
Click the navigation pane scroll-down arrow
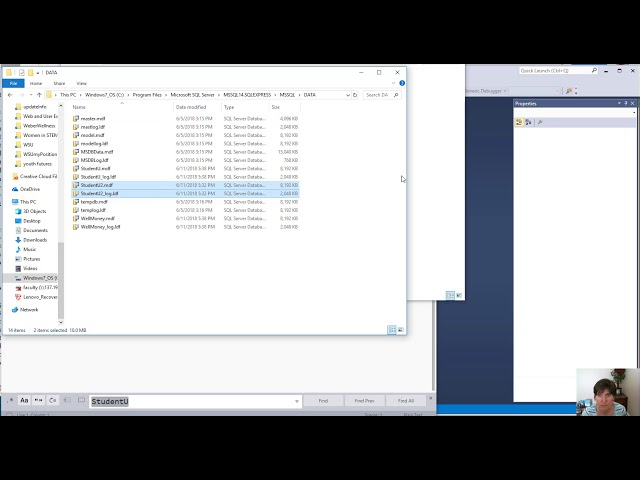(x=61, y=322)
